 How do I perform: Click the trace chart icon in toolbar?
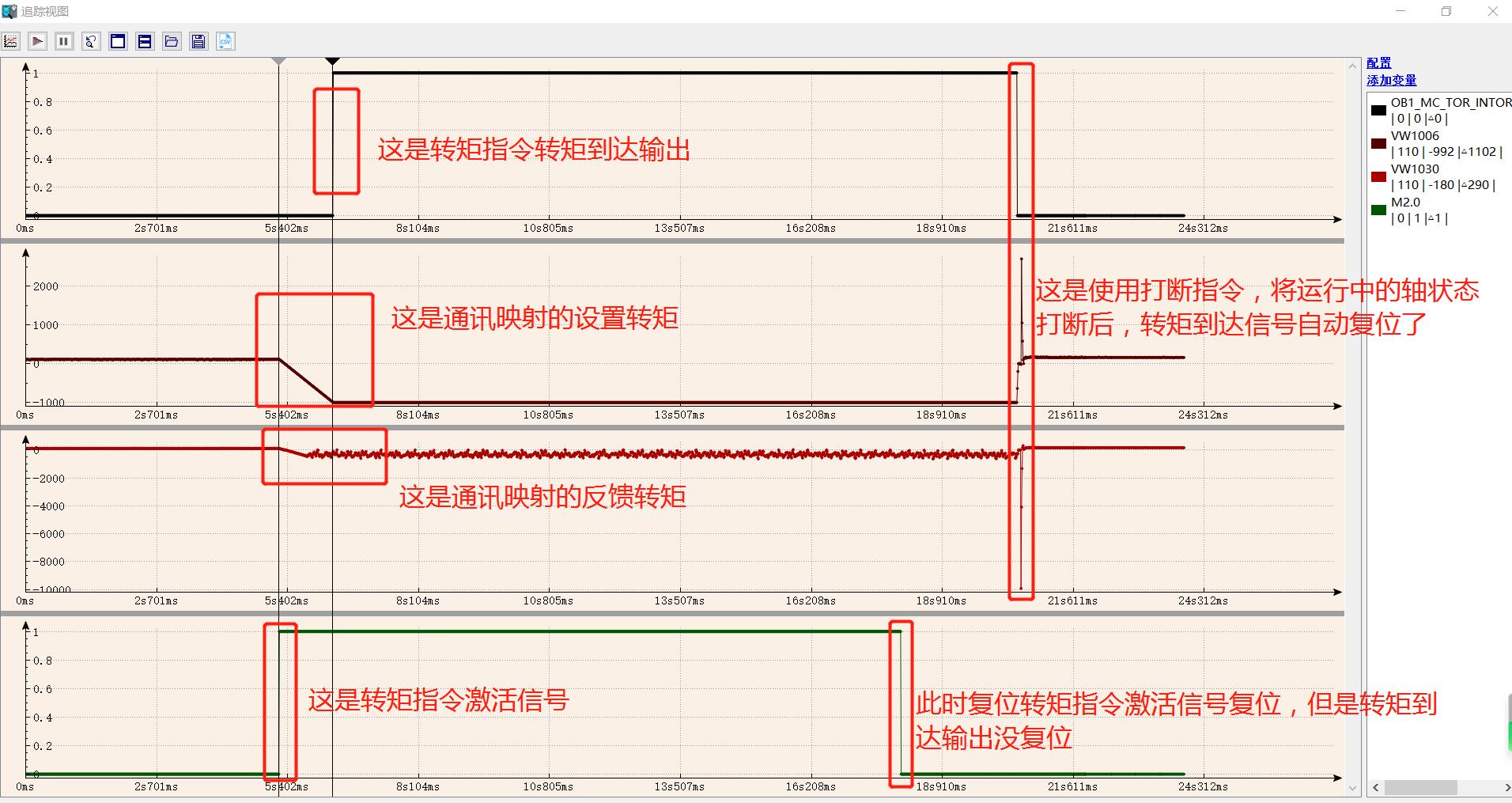click(x=11, y=41)
